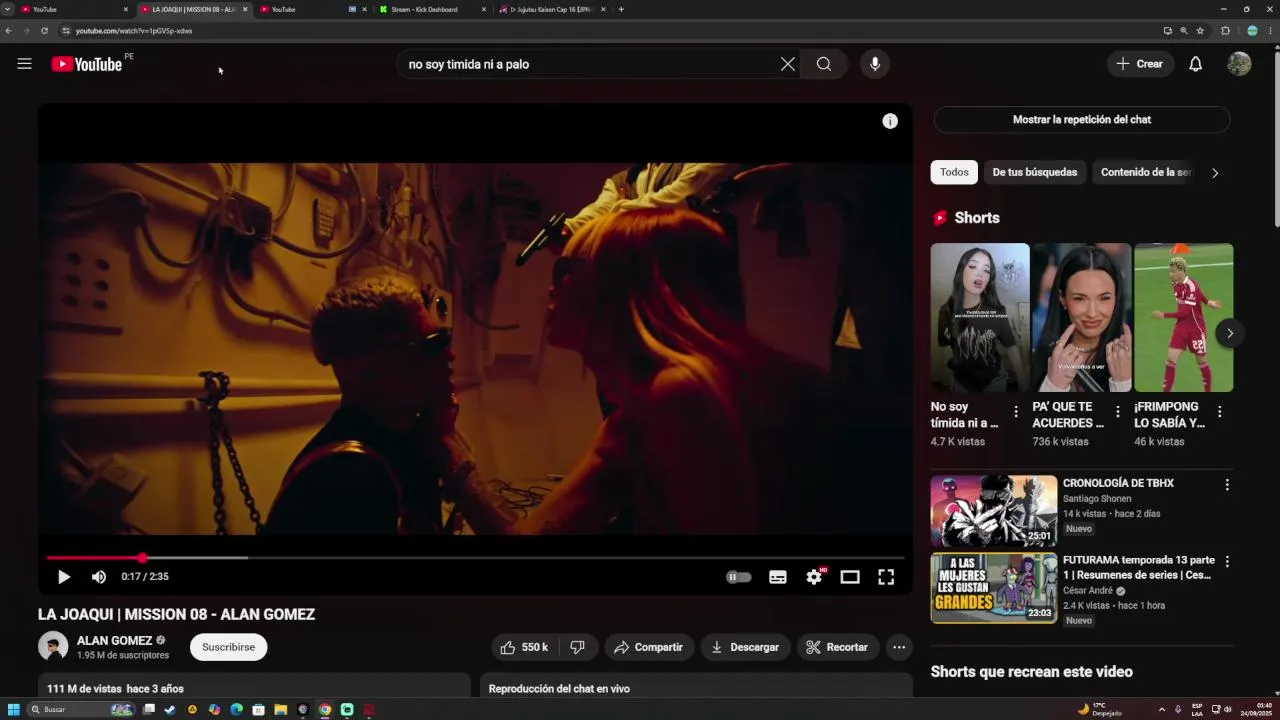
Task: Show more filter chips with arrow
Action: [x=1215, y=173]
